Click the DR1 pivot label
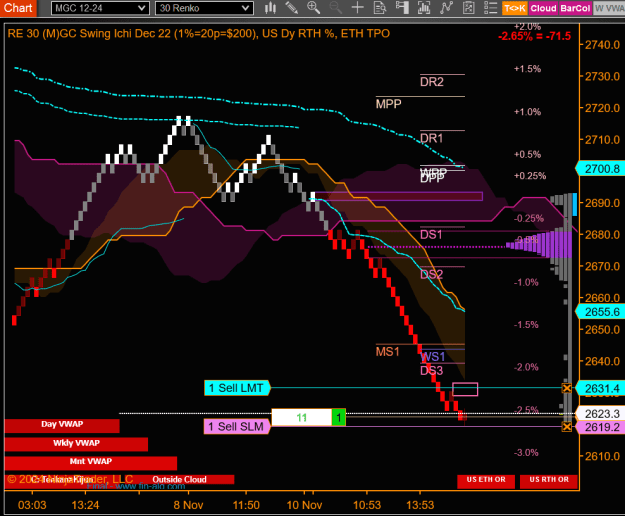Image resolution: width=625 pixels, height=516 pixels. click(432, 138)
